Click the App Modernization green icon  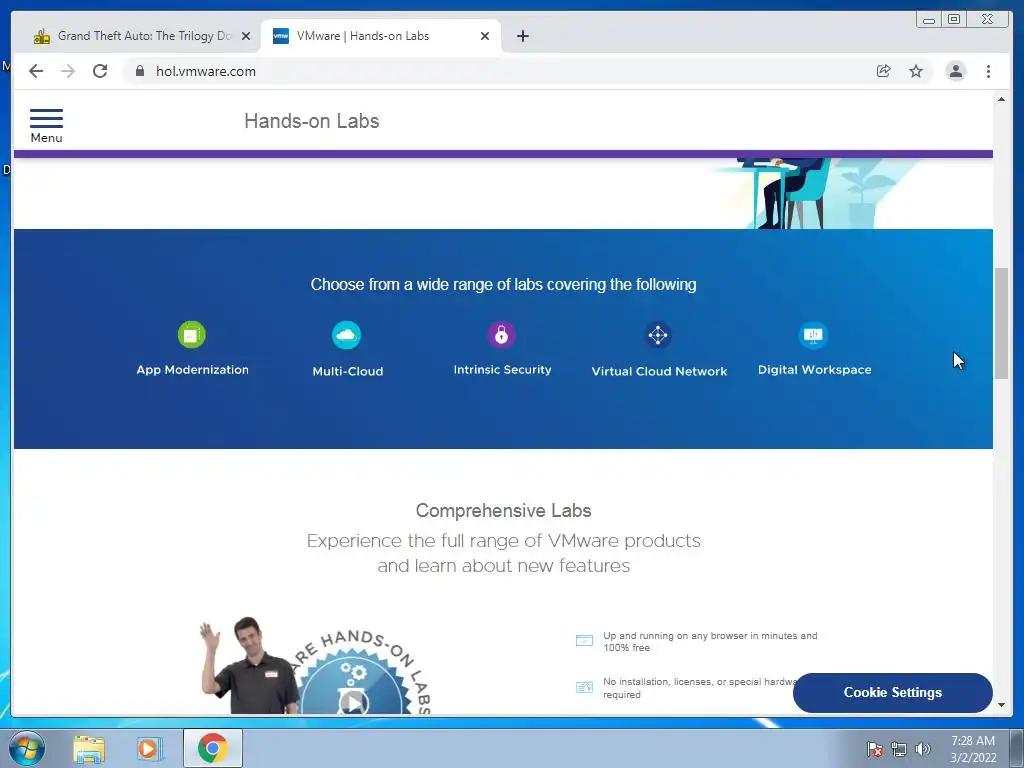(191, 335)
